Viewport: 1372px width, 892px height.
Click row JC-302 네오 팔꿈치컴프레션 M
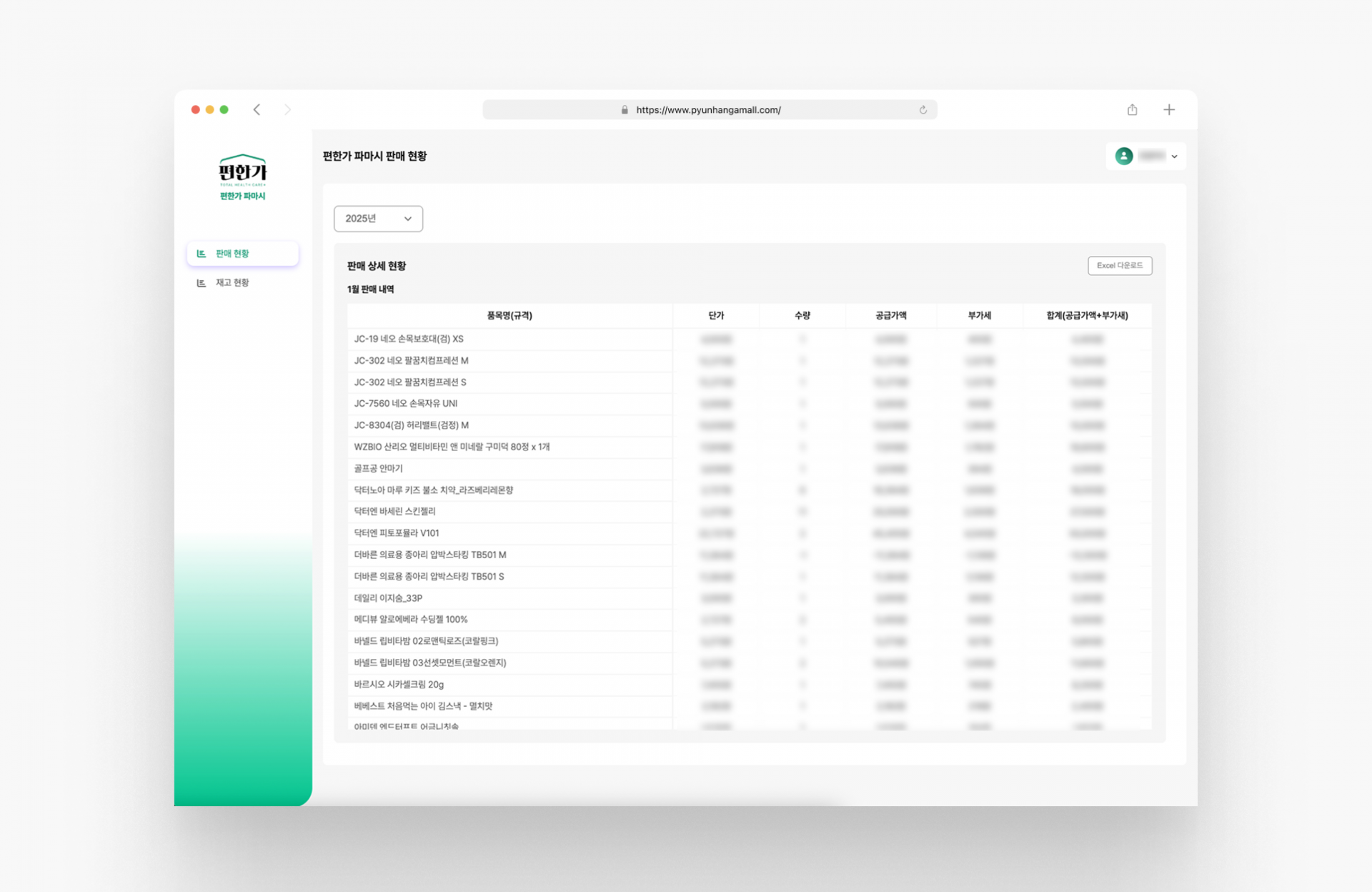(749, 361)
